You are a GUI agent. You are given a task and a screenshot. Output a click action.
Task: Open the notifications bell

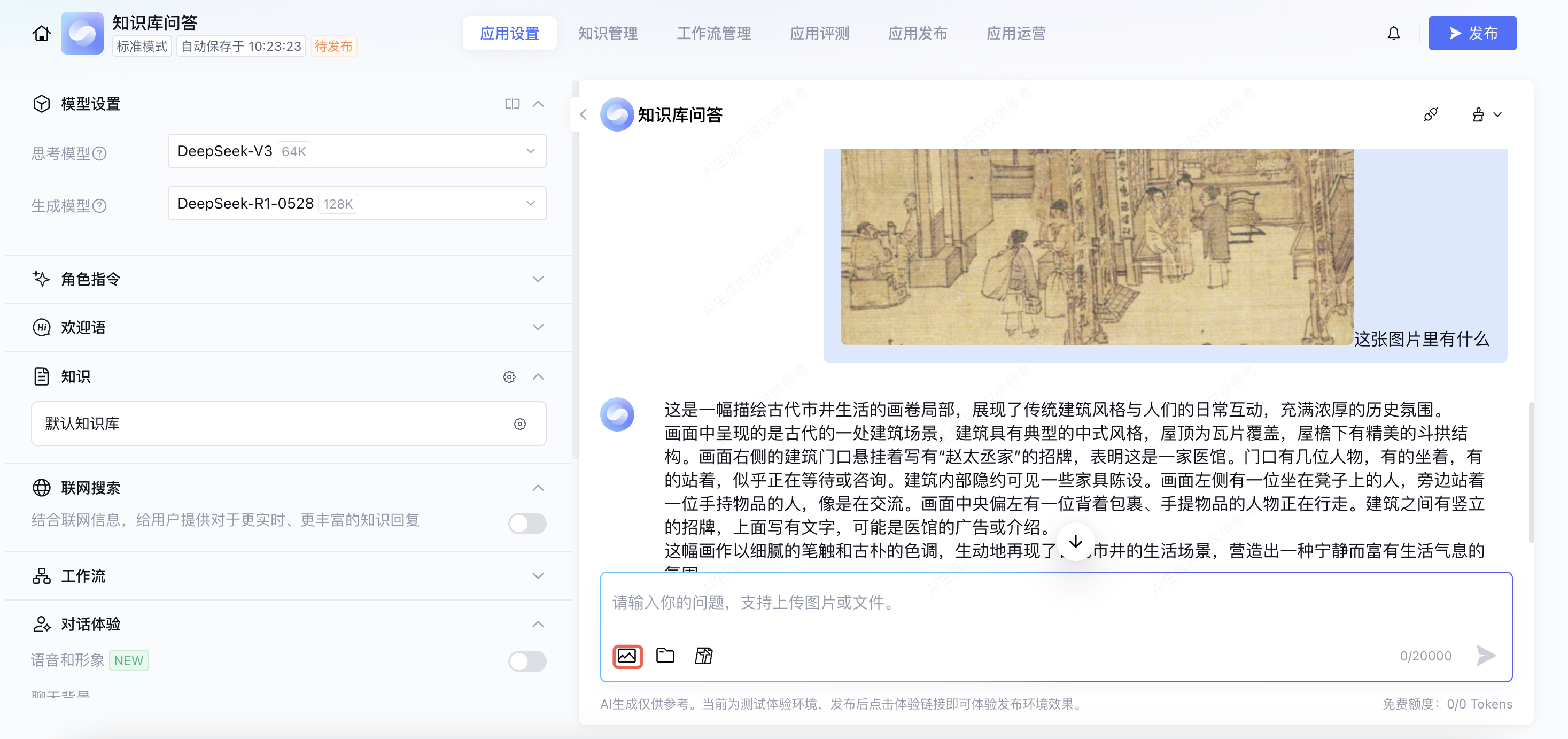point(1393,34)
